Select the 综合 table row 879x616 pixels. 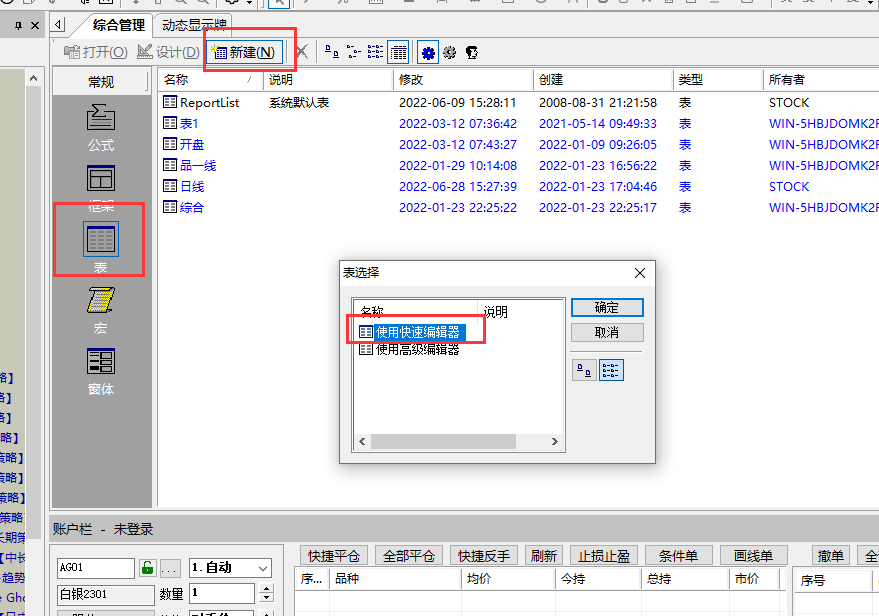pyautogui.click(x=519, y=207)
